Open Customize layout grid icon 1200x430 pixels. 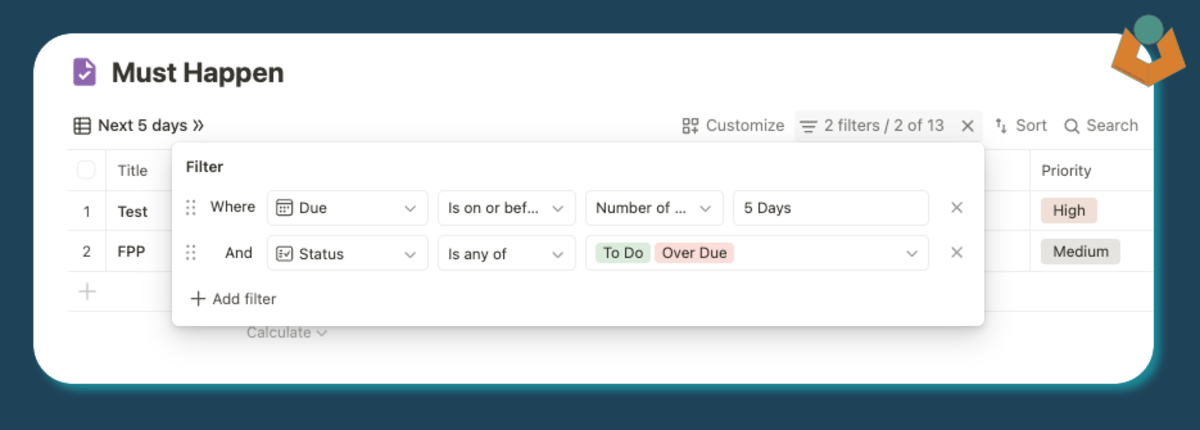pos(690,126)
